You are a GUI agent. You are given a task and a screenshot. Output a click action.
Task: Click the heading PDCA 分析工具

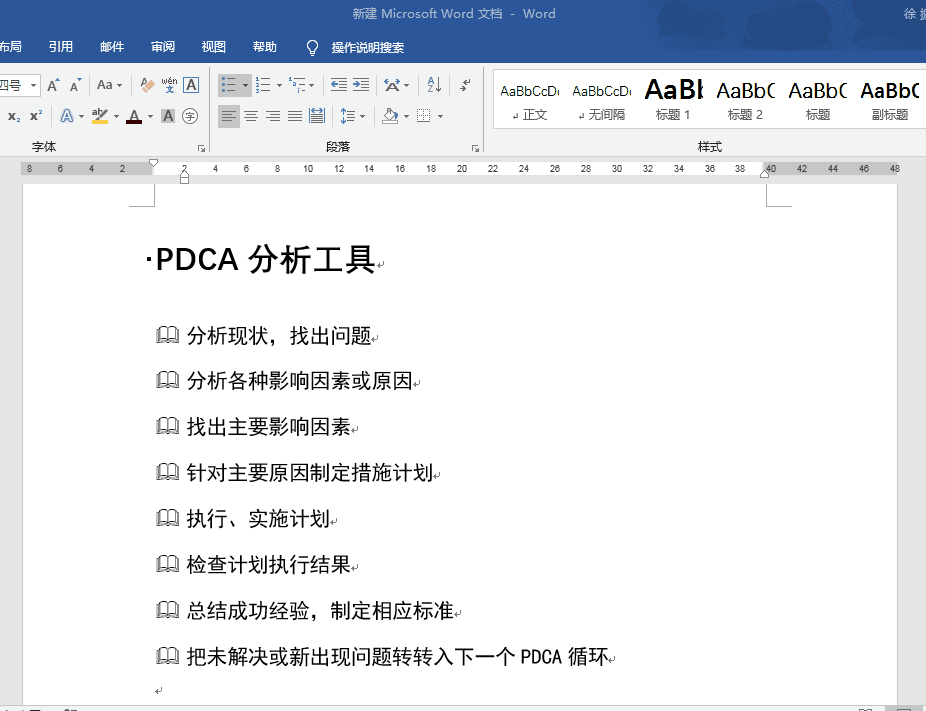point(265,259)
